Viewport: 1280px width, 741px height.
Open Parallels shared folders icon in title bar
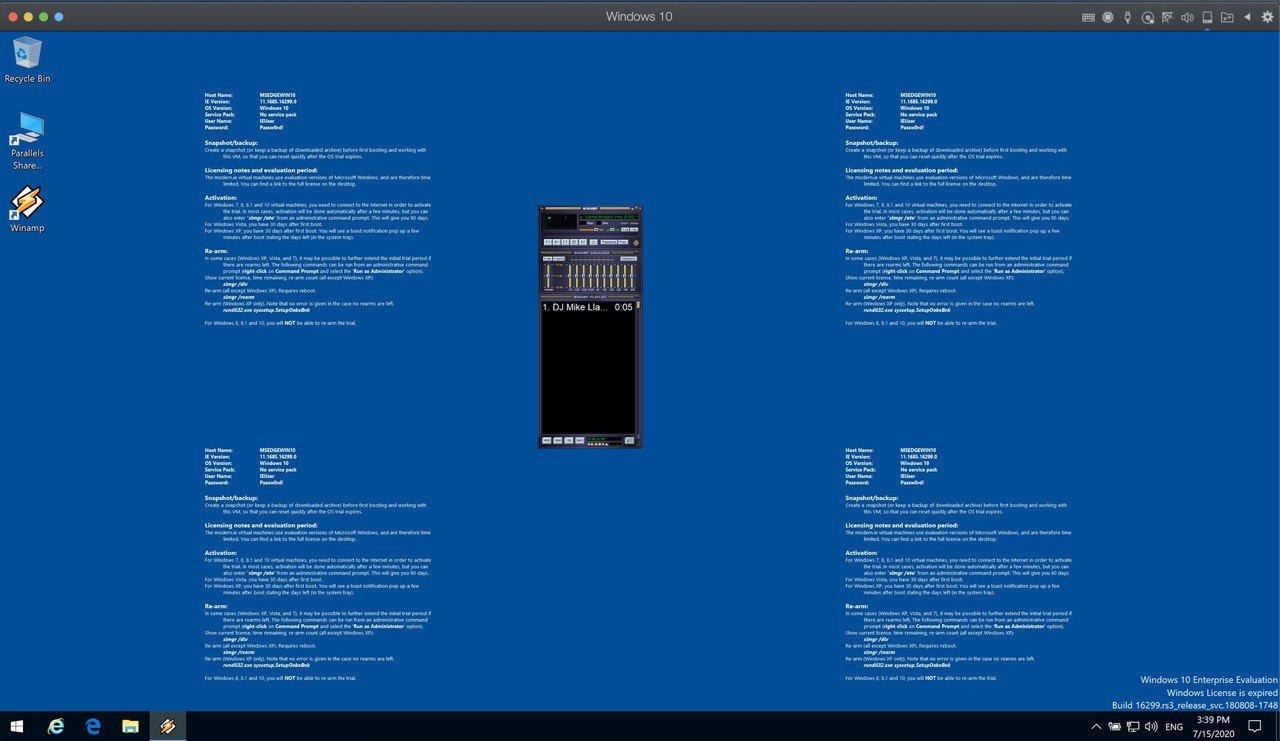(1227, 17)
